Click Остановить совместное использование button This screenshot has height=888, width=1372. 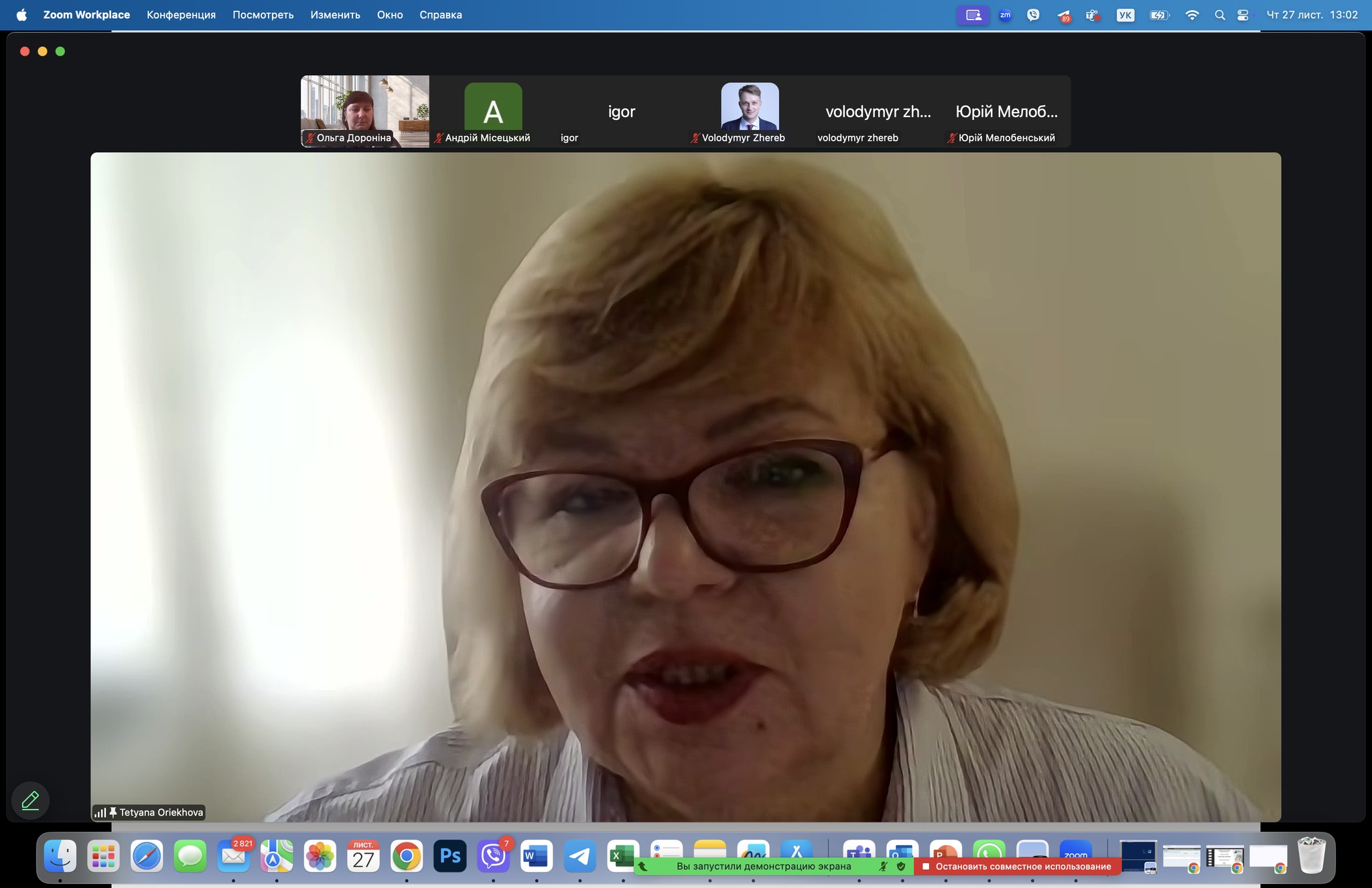[1017, 866]
